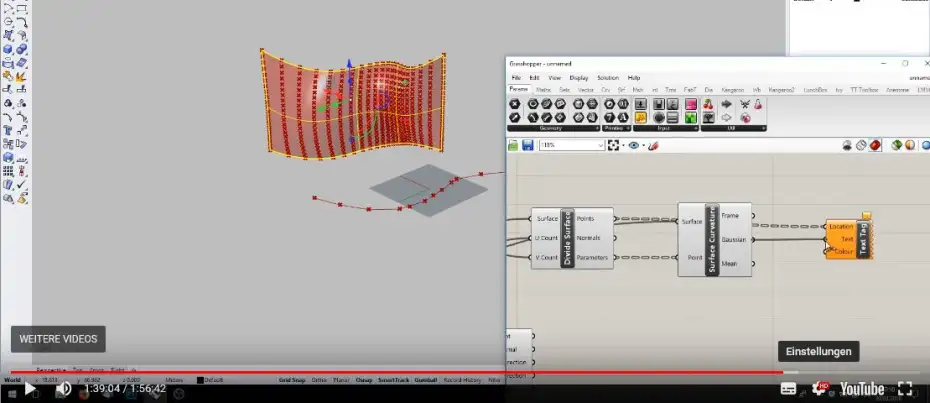Toggle Ortho in Rhino status bar
930x403 pixels.
319,380
